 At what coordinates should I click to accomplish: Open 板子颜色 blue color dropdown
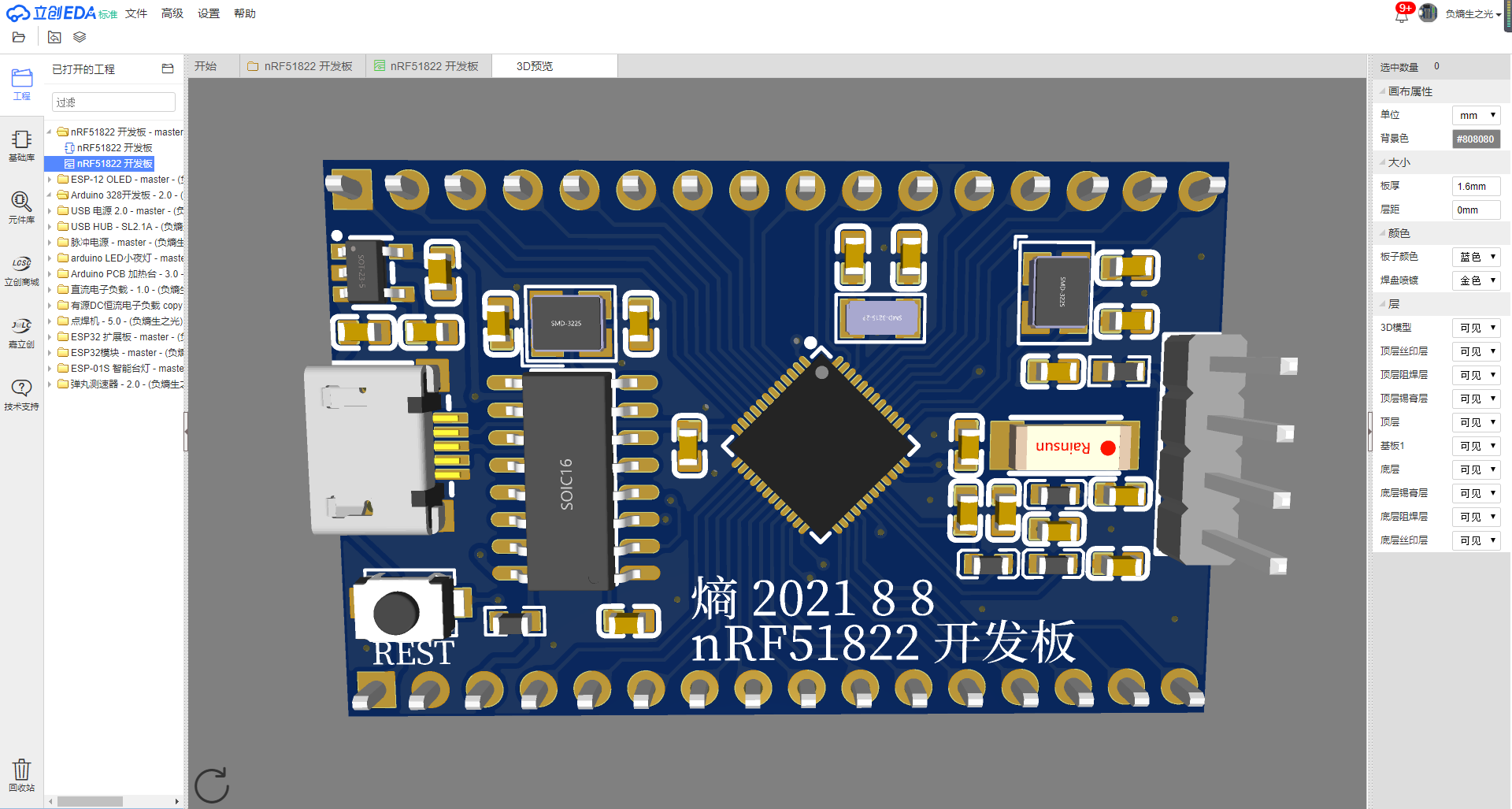click(1476, 257)
